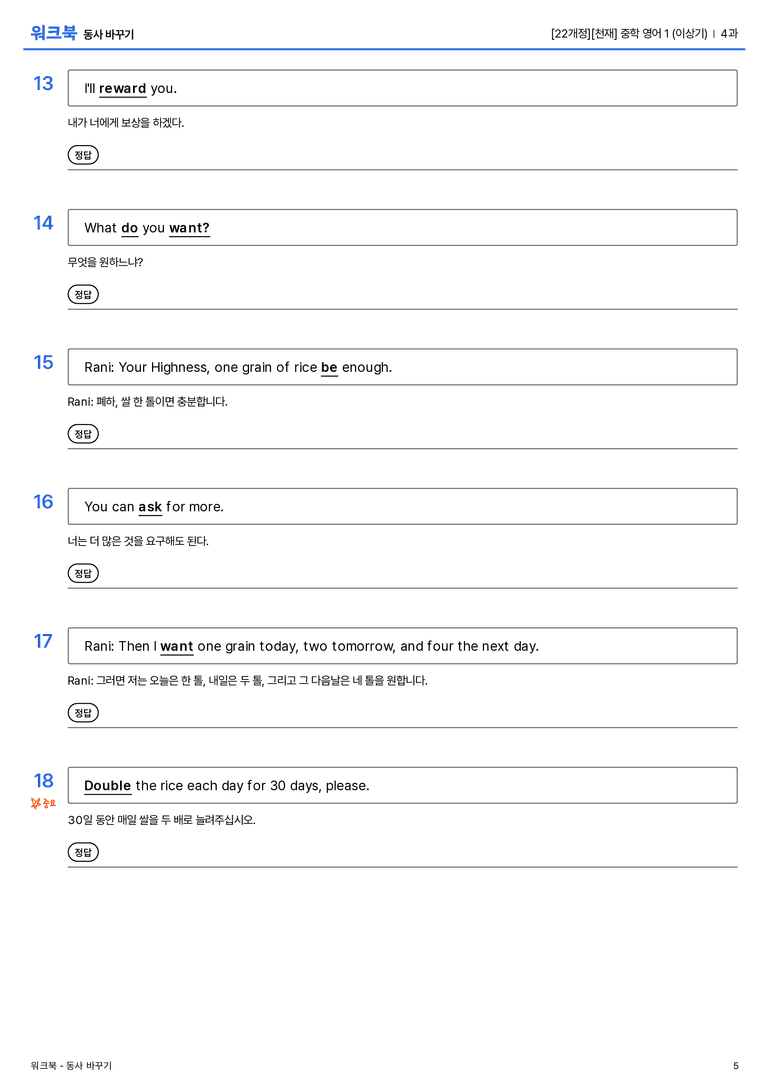The width and height of the screenshot is (768, 1087).
Task: Click the underlined verb ask
Action: [x=150, y=507]
